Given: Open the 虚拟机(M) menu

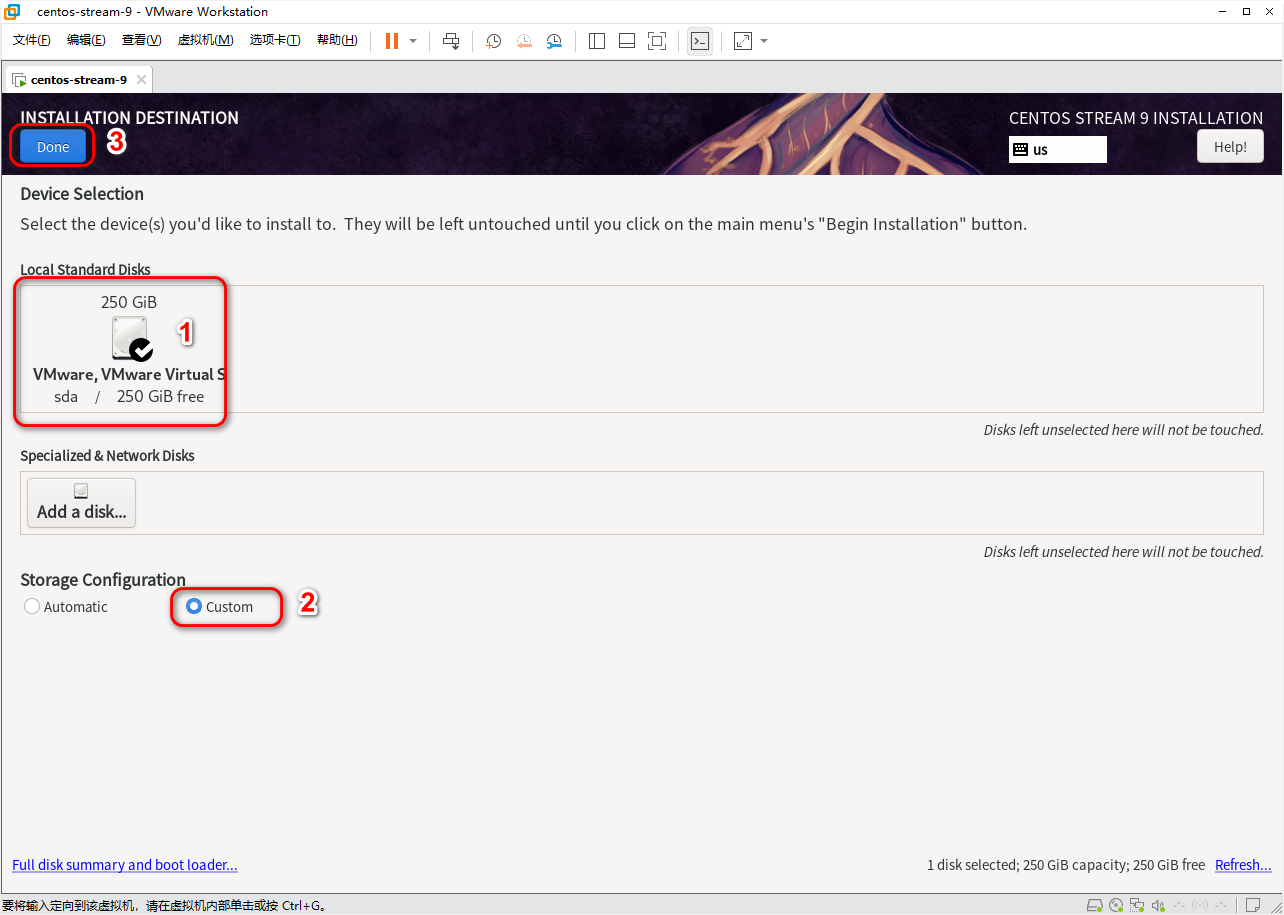Looking at the screenshot, I should (x=205, y=40).
